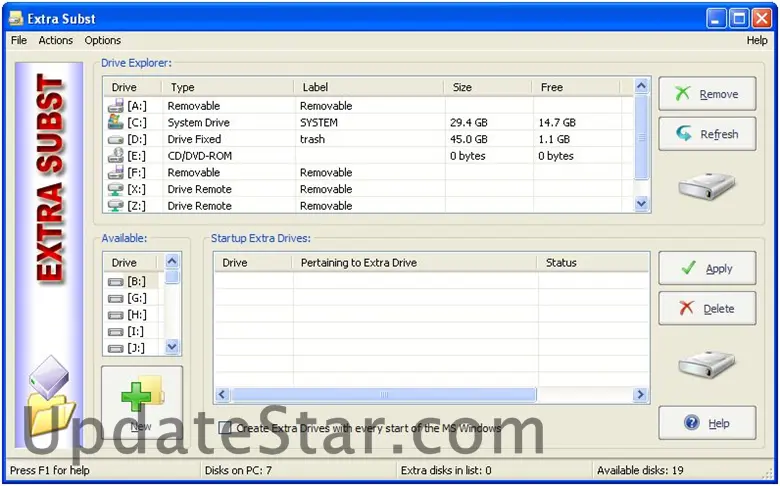
Task: Click the hard drive image below Delete
Action: [707, 365]
